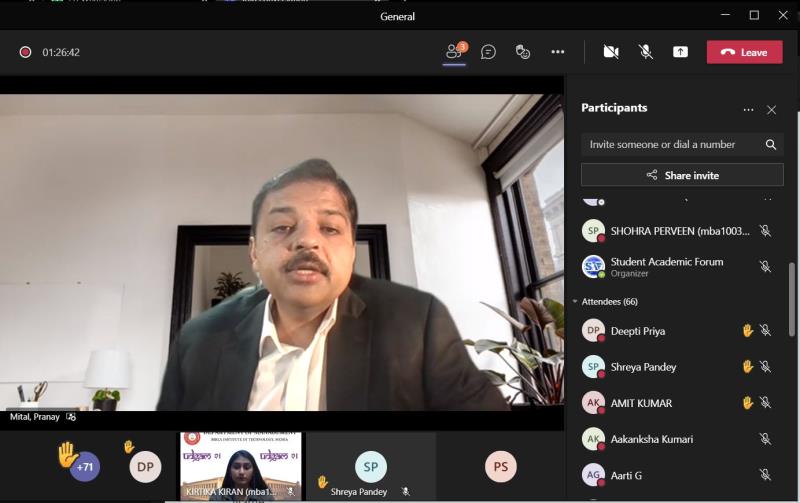
Task: Open Participants panel more options
Action: click(x=748, y=110)
